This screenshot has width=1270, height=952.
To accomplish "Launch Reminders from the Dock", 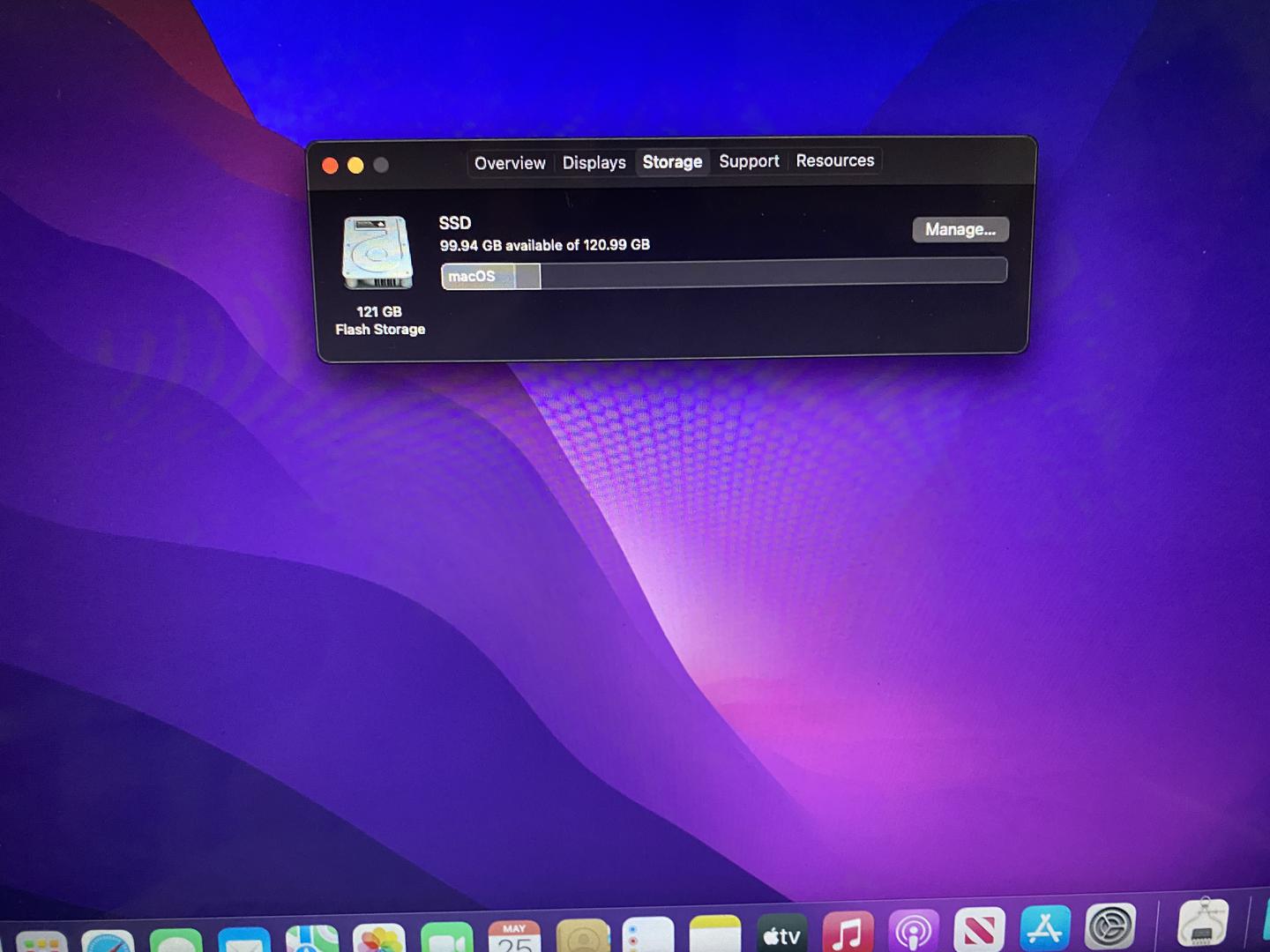I will pos(648,933).
